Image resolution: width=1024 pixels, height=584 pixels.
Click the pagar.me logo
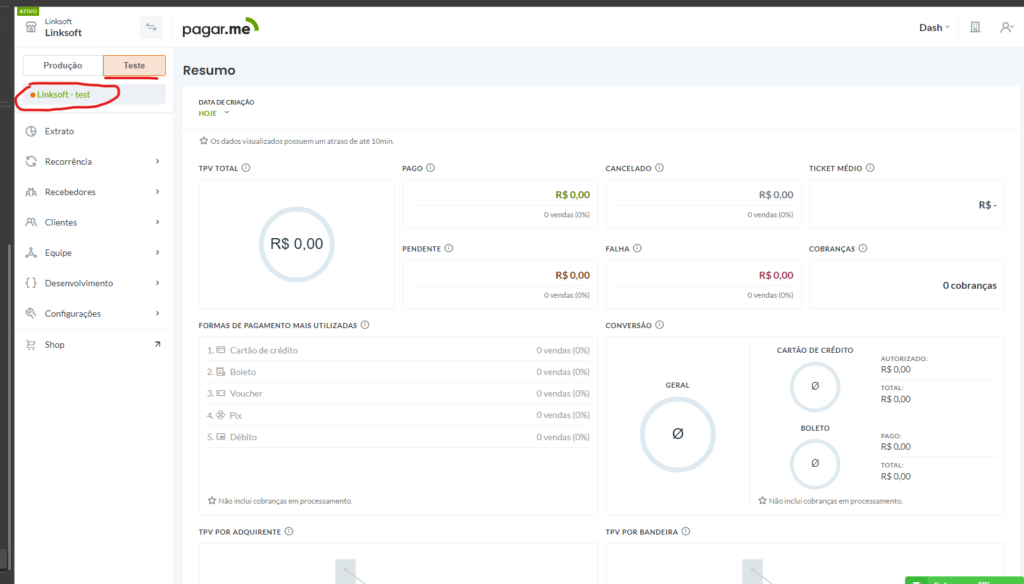[220, 28]
